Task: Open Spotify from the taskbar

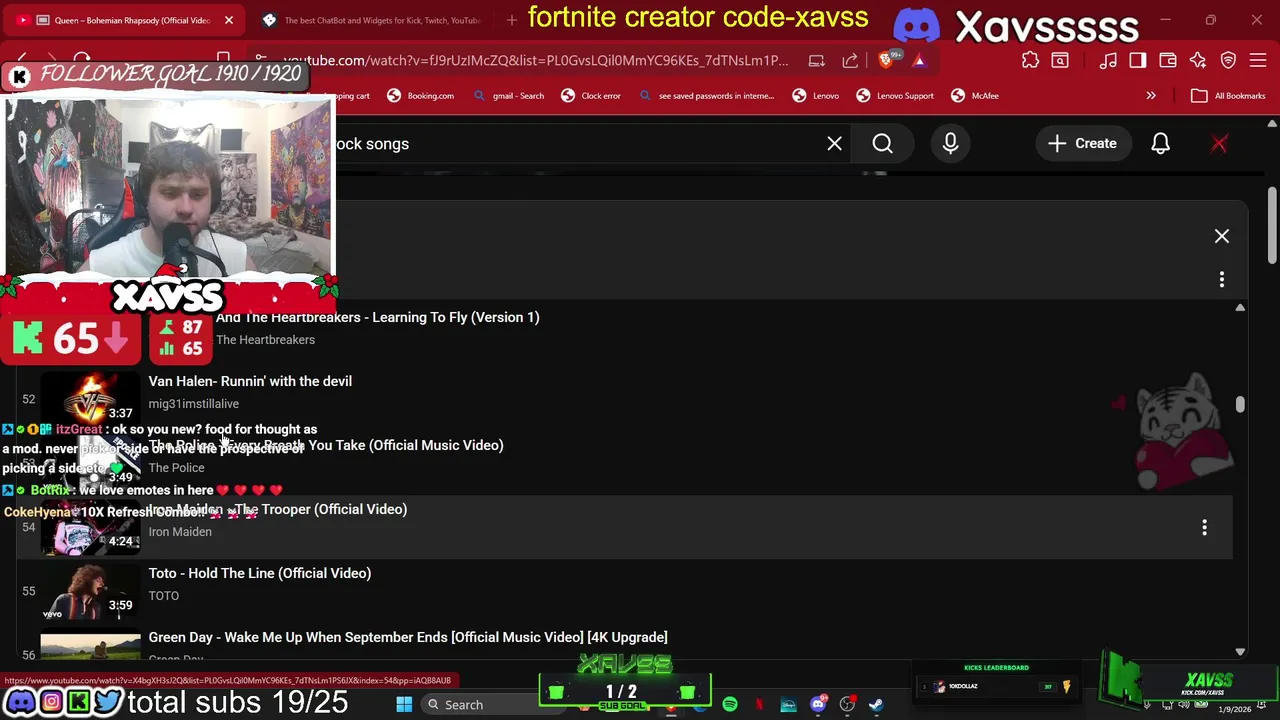Action: (x=730, y=705)
